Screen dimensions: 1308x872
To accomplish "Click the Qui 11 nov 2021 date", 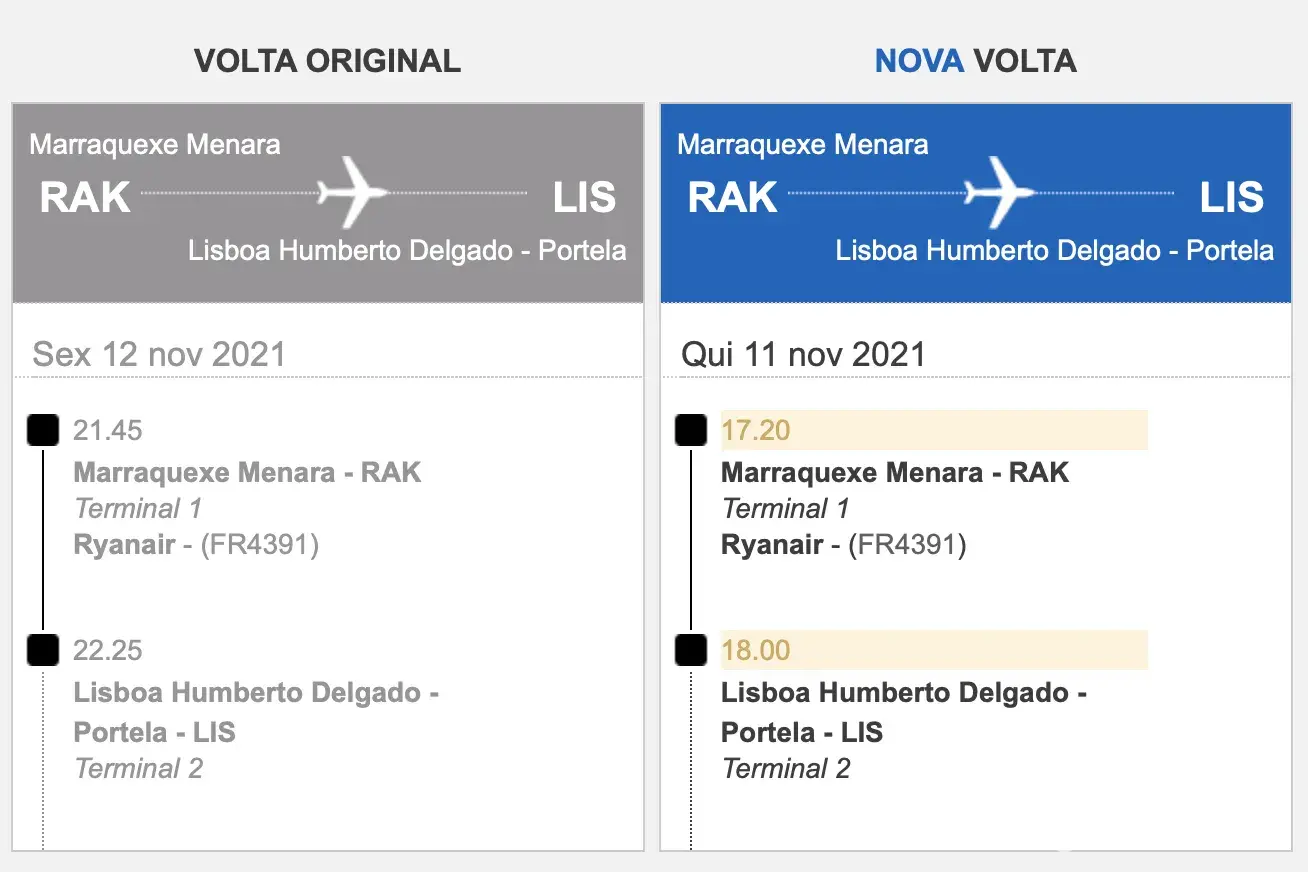I will pyautogui.click(x=803, y=354).
